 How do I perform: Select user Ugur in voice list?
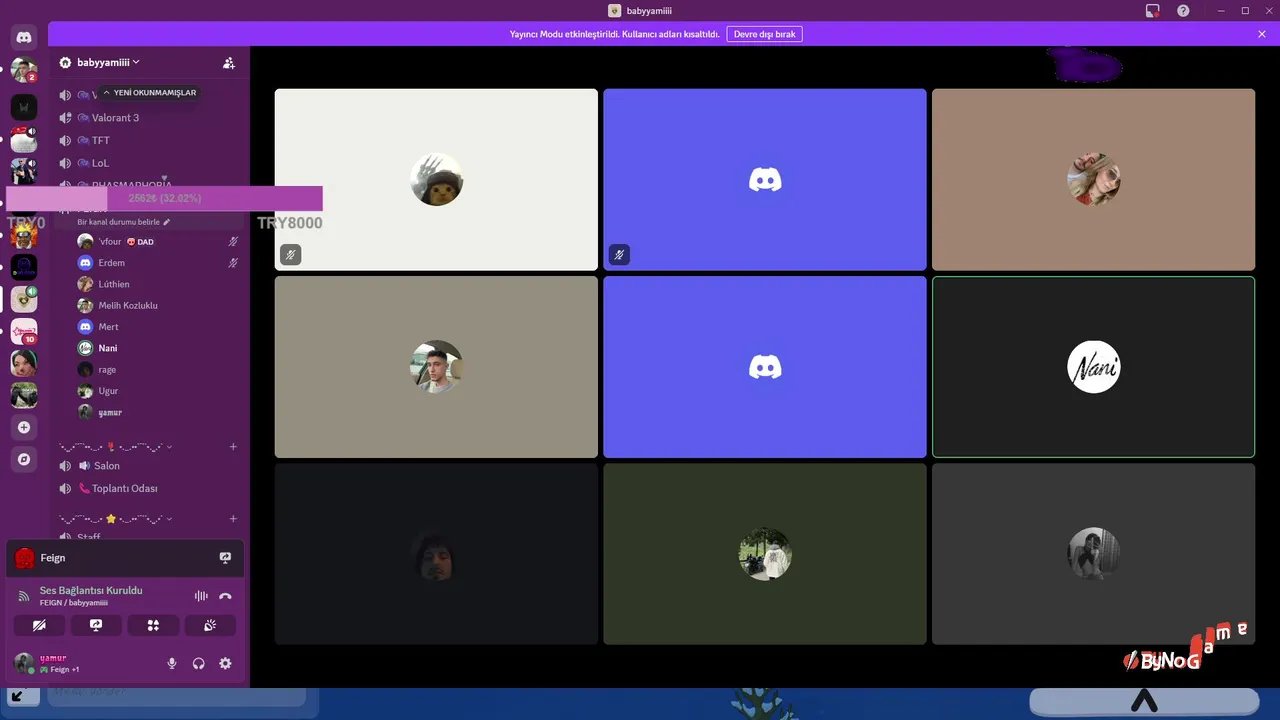tap(159, 391)
